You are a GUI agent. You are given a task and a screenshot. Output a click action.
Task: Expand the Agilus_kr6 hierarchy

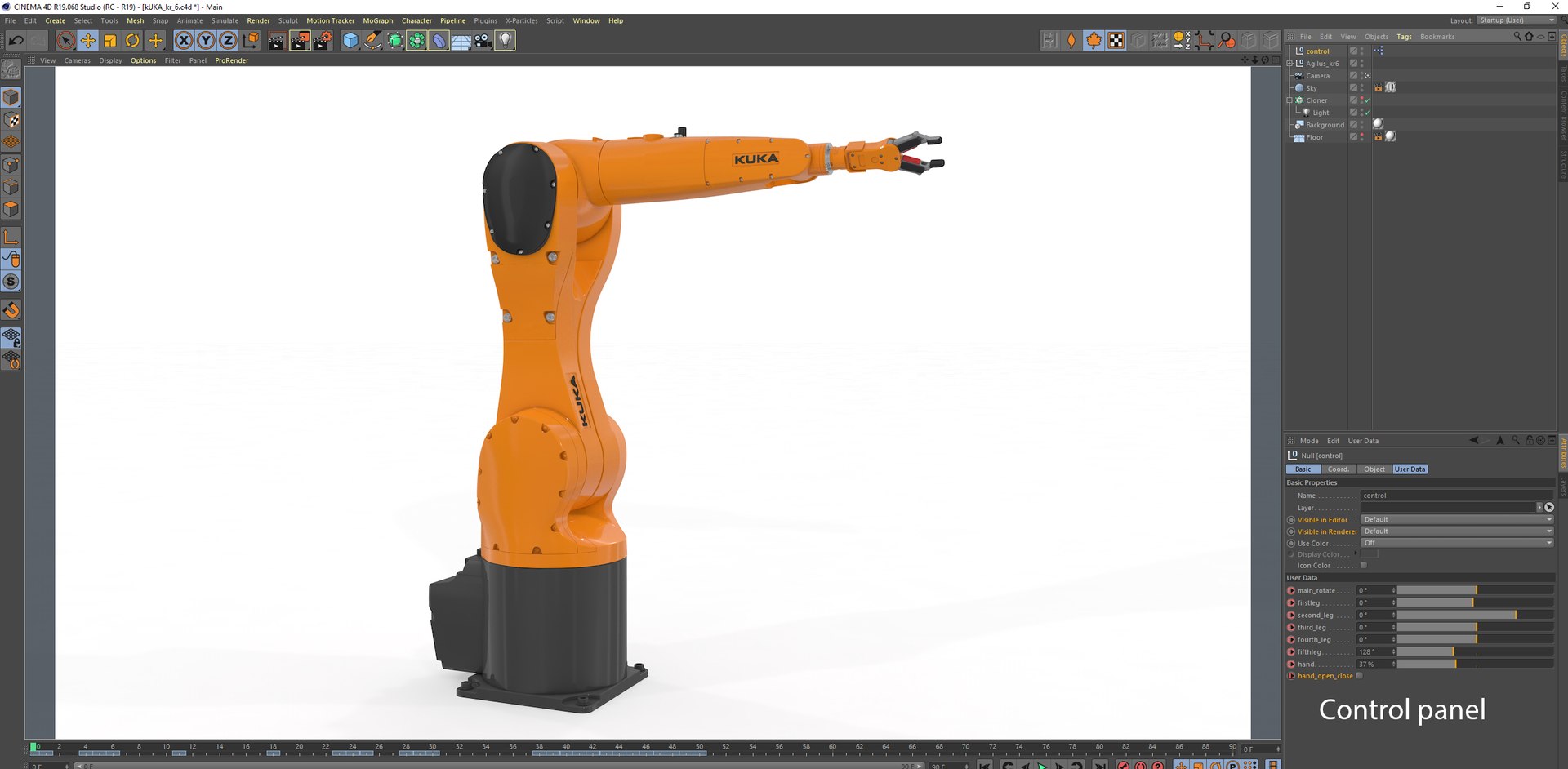1290,64
